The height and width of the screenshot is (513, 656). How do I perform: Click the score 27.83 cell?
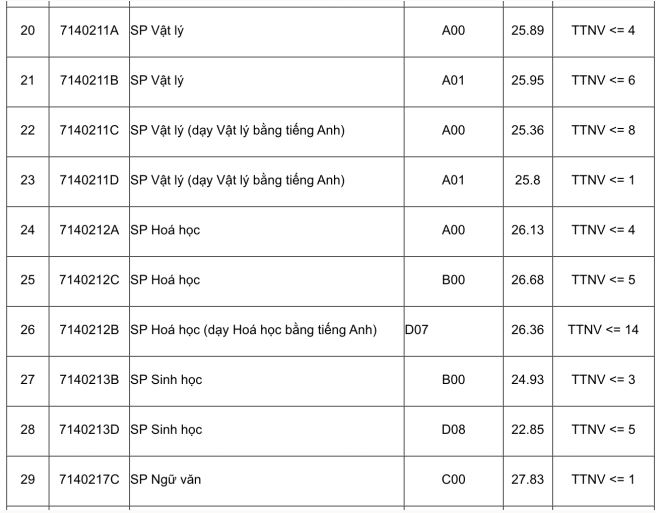tap(527, 480)
